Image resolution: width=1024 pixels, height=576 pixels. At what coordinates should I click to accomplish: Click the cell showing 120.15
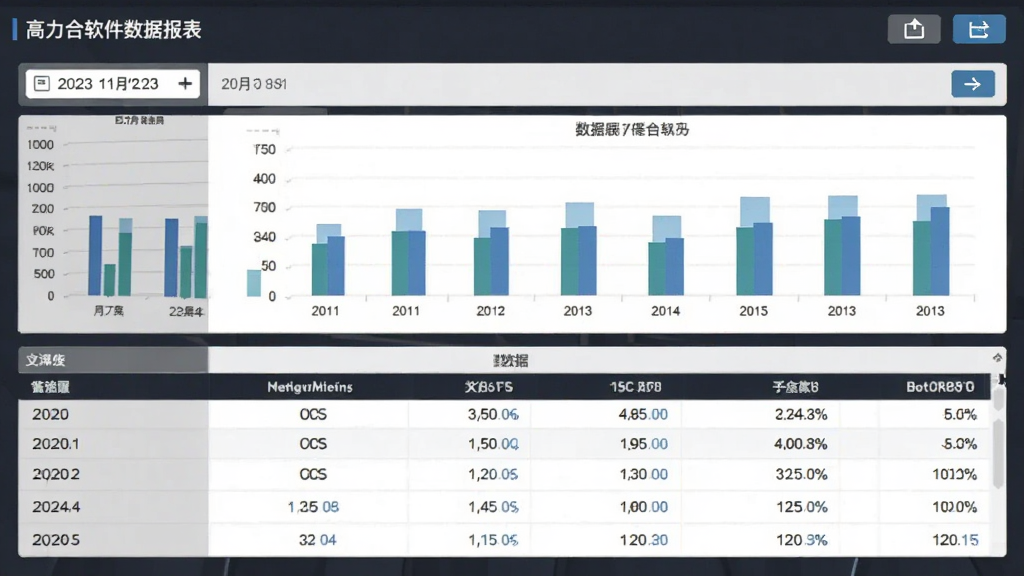[x=955, y=540]
